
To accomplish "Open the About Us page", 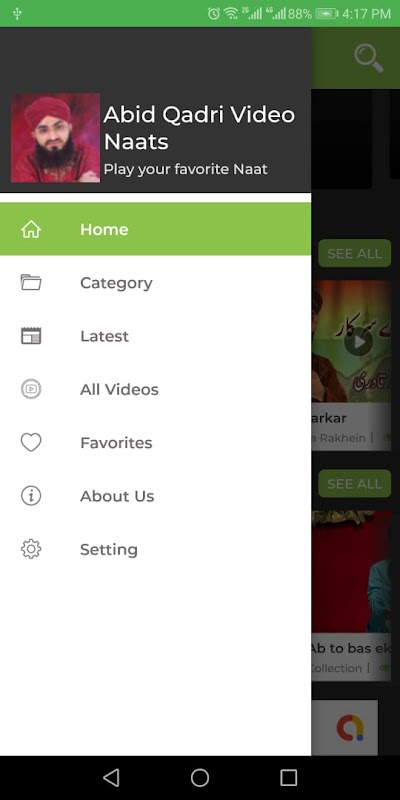I will 155,496.
